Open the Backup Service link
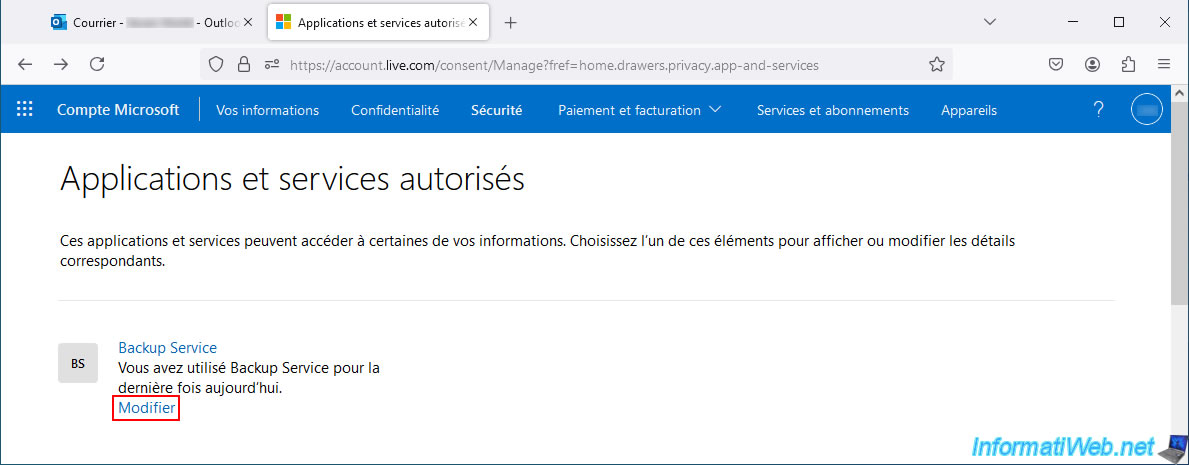Viewport: 1189px width, 465px height. coord(168,347)
